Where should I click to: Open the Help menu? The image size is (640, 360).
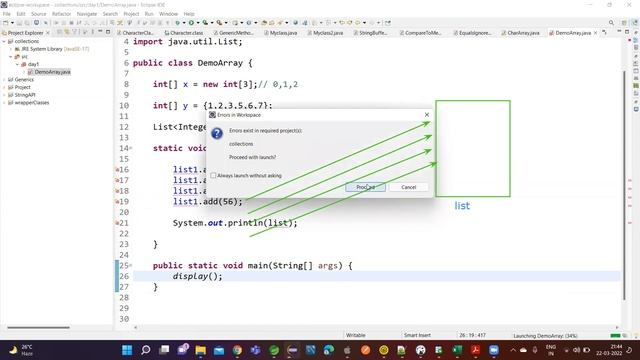pyautogui.click(x=189, y=14)
